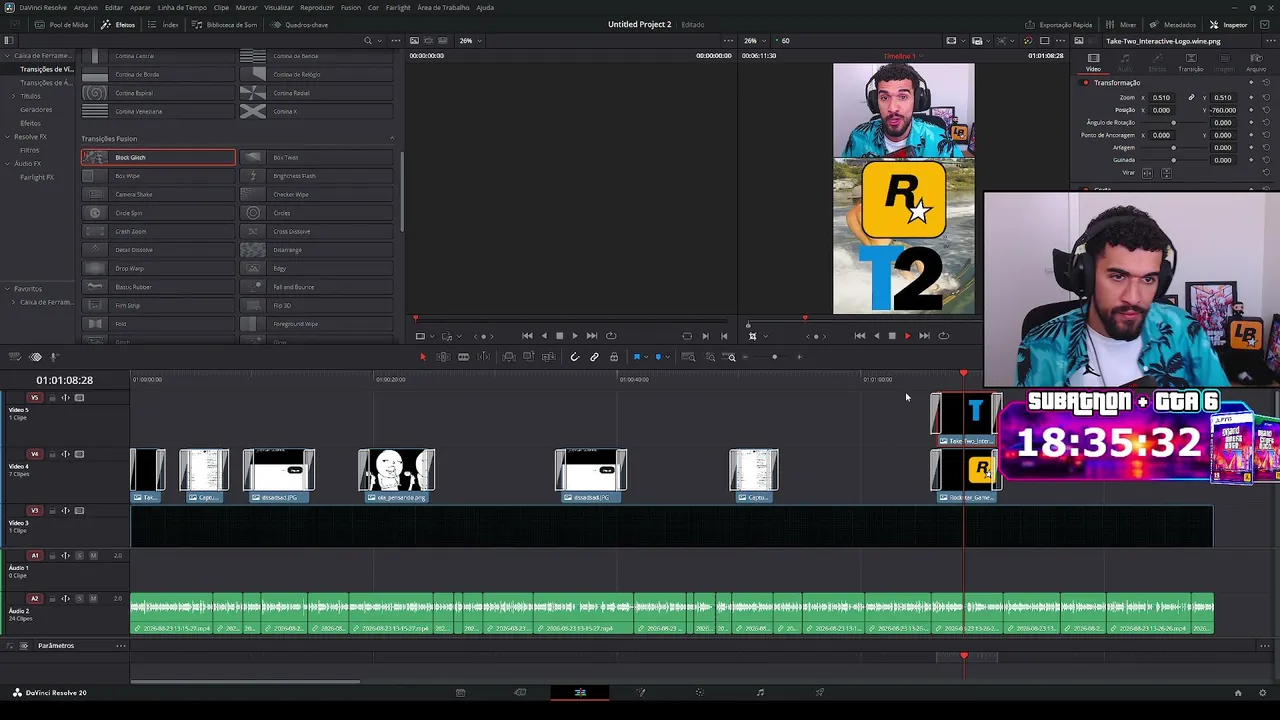Screen dimensions: 1280x720
Task: Switch to the Fairlight page icon
Action: [x=760, y=692]
